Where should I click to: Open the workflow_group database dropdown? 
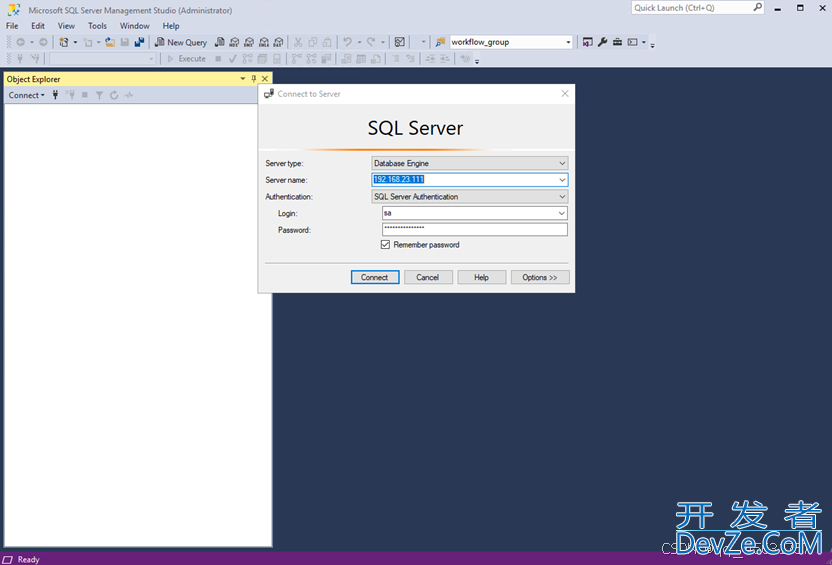568,42
